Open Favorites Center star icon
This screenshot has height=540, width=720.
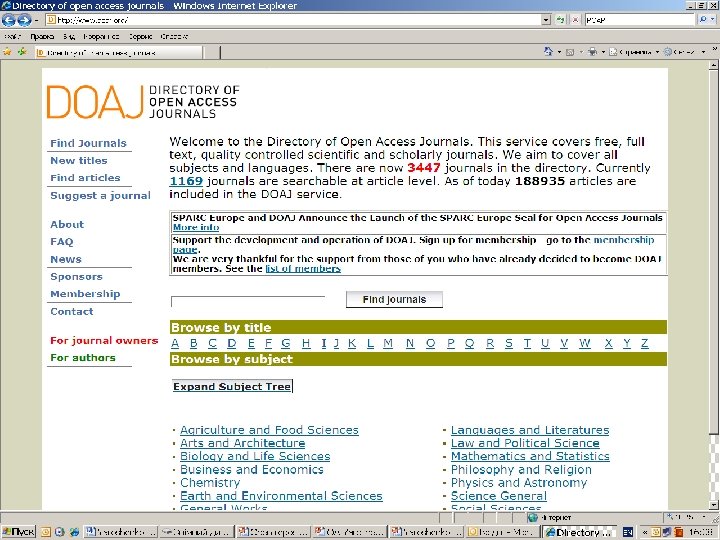8,52
